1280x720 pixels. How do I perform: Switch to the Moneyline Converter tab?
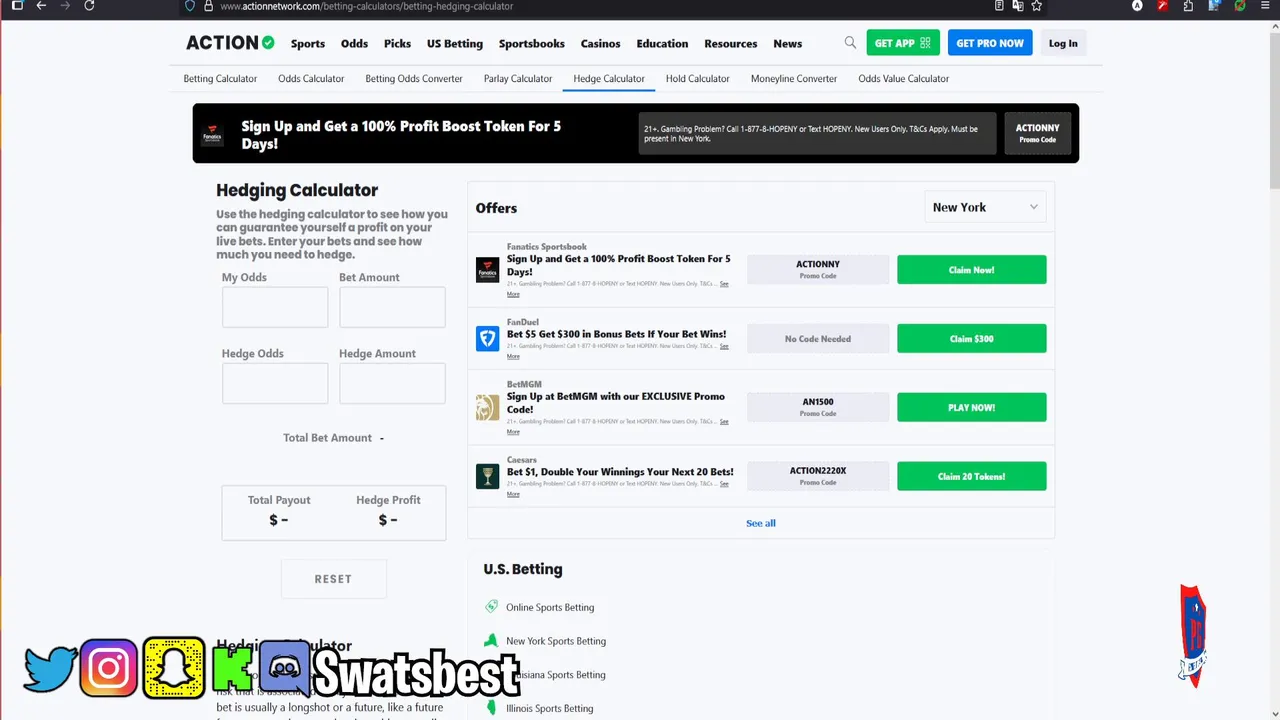(x=794, y=78)
